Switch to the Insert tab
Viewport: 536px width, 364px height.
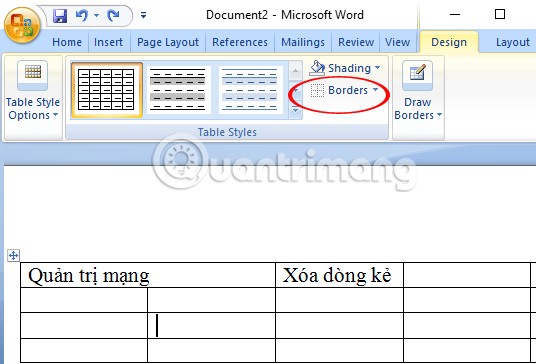click(x=108, y=42)
